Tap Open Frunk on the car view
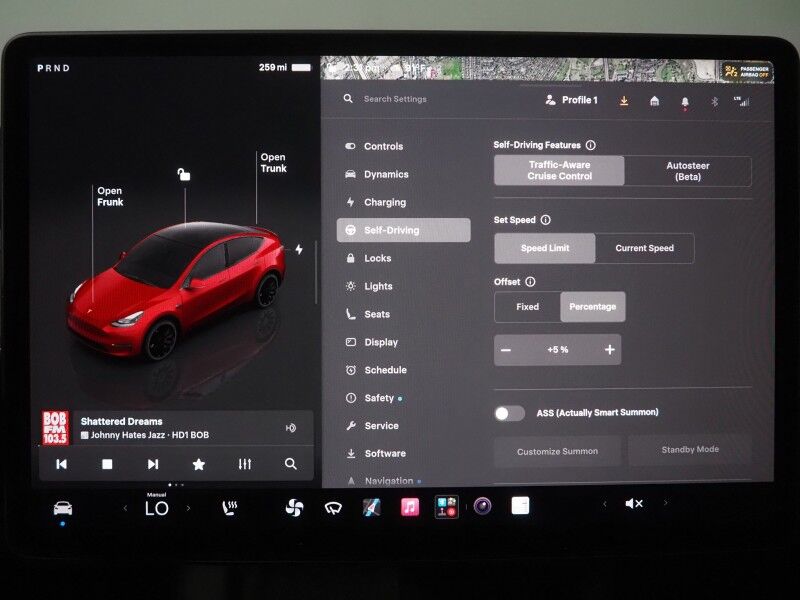This screenshot has width=800, height=600. point(110,196)
